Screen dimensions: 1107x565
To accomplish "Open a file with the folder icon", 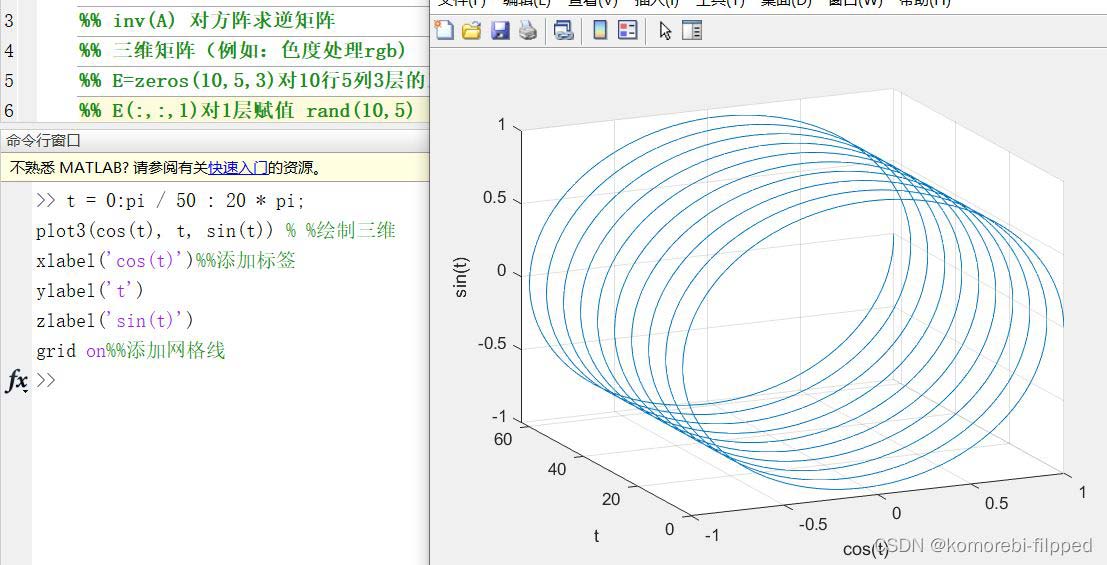I will 471,31.
